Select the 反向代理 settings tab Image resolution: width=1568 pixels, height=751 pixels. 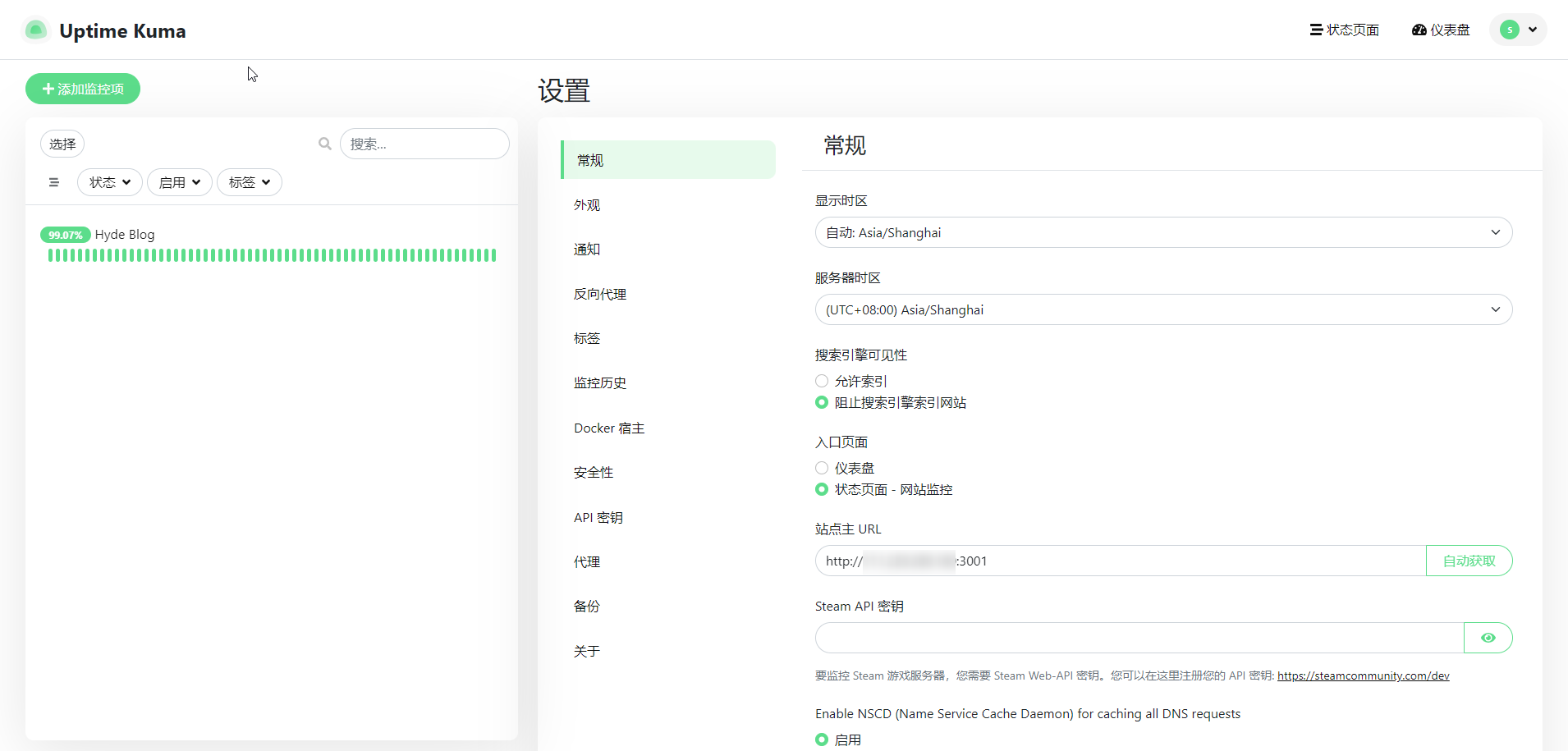click(668, 294)
